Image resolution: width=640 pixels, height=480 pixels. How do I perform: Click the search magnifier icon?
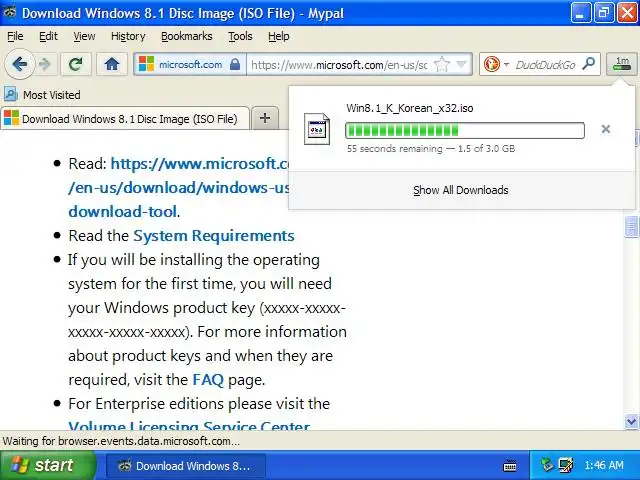coord(589,64)
